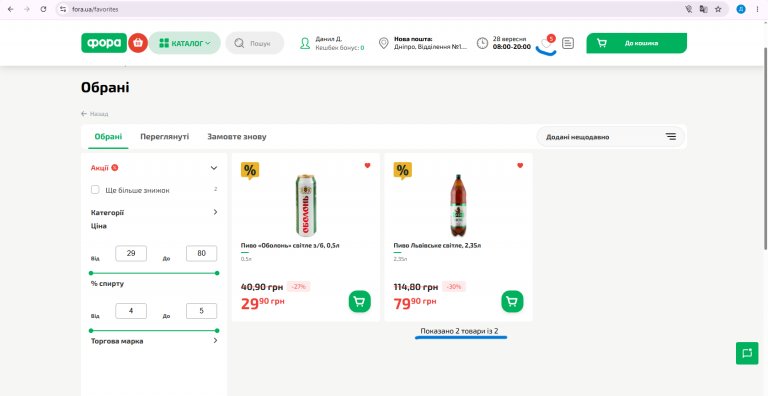Remove Оболонь beer from favorites heart
Screen dimensions: 768x396
click(x=367, y=166)
